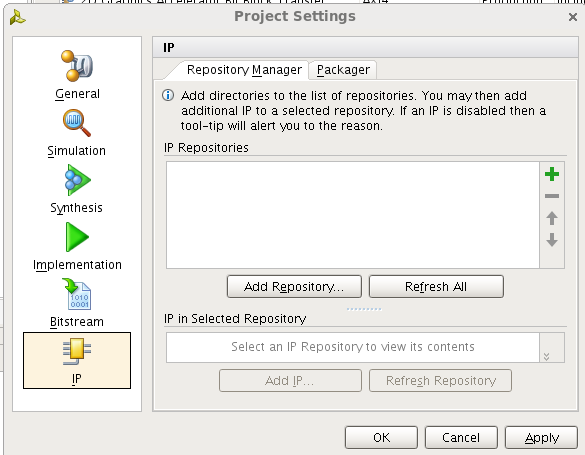Click the info icon beside description text
The height and width of the screenshot is (455, 585).
(x=168, y=95)
